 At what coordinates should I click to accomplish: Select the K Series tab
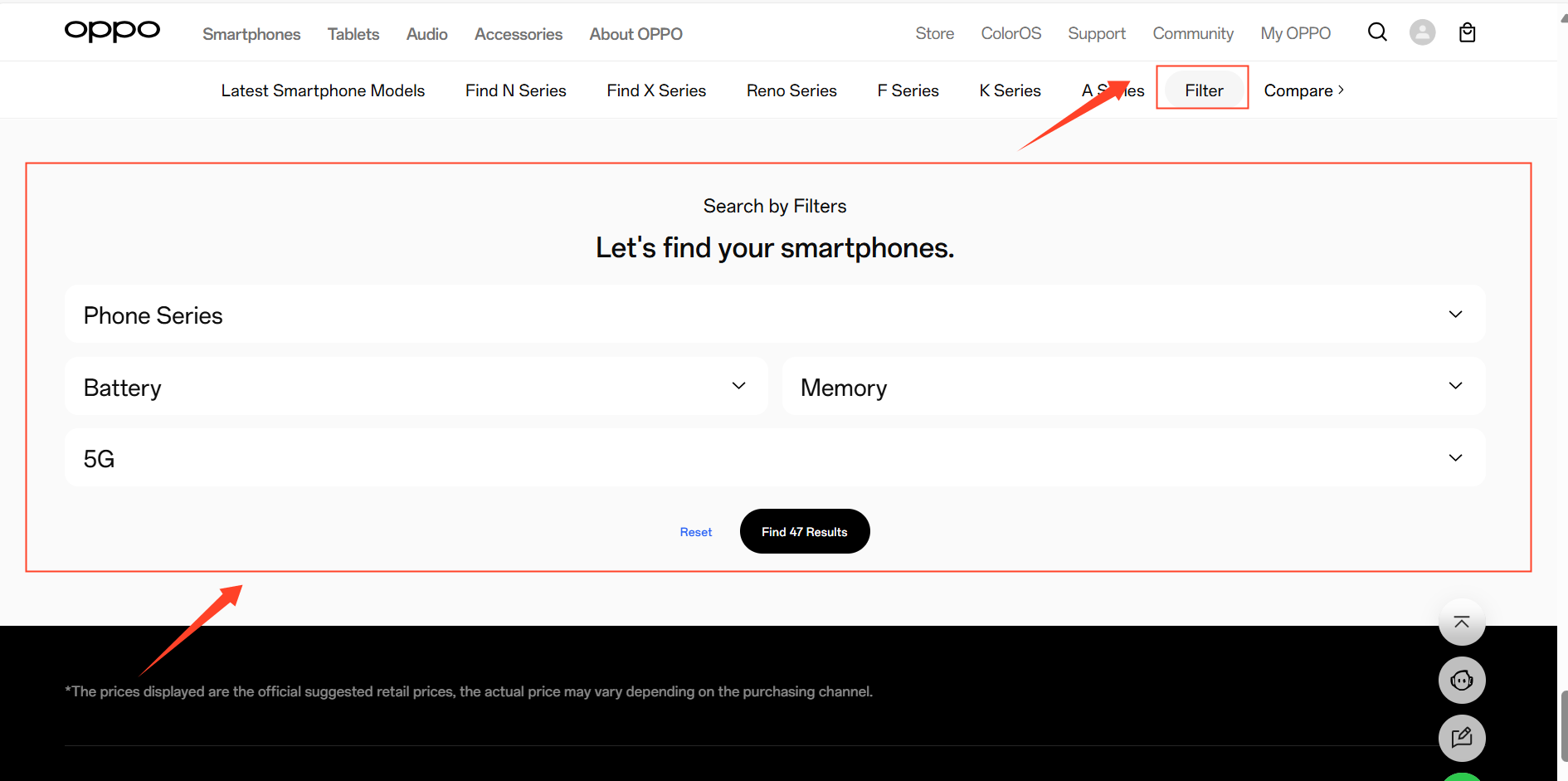pos(1010,90)
